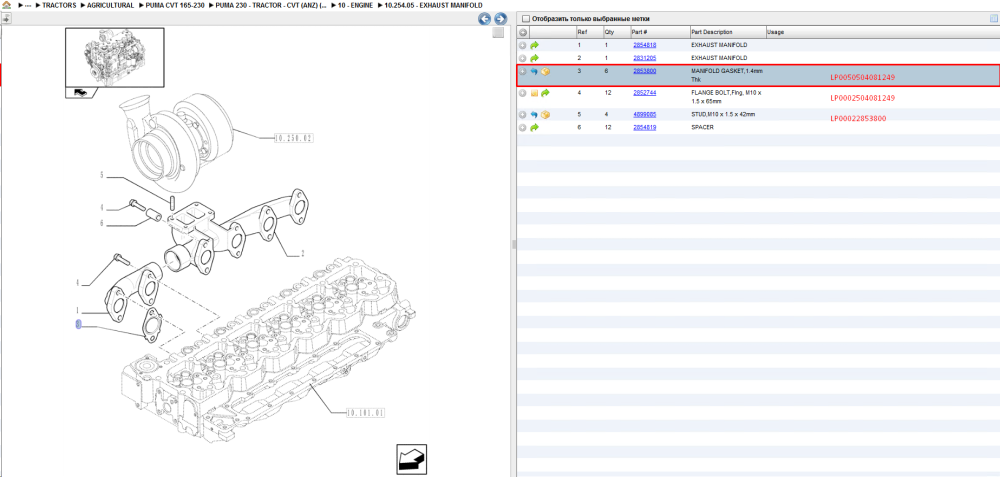
Task: Open part number link 2854818
Action: click(644, 45)
